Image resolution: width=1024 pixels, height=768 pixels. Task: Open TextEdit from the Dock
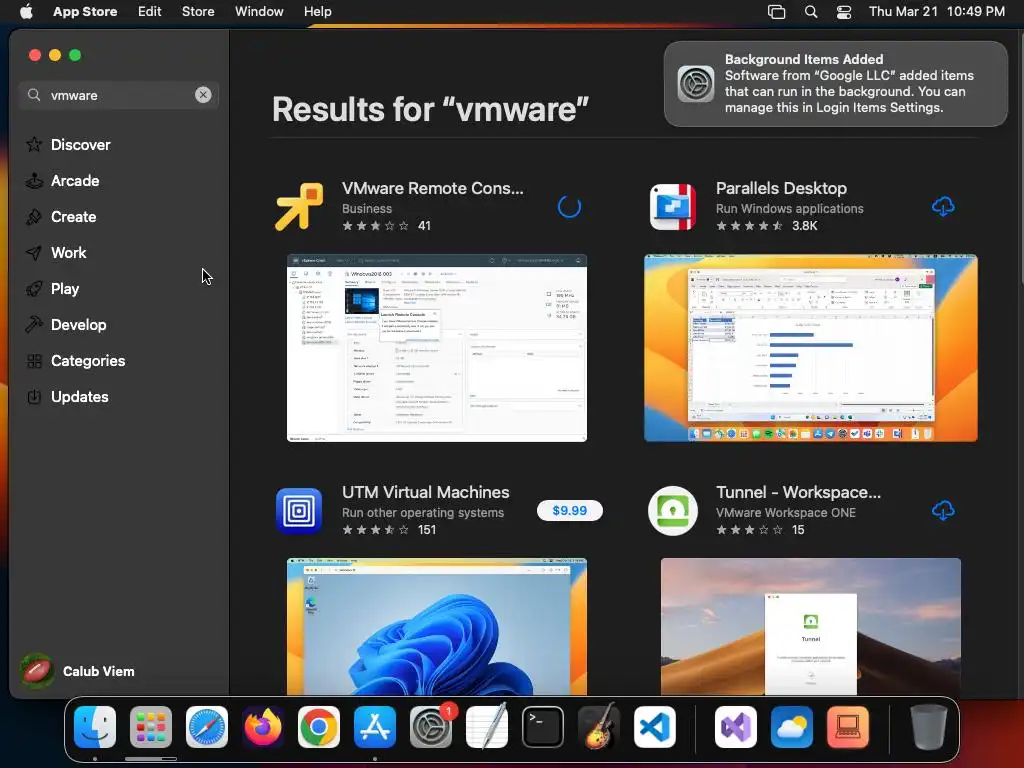coord(487,726)
